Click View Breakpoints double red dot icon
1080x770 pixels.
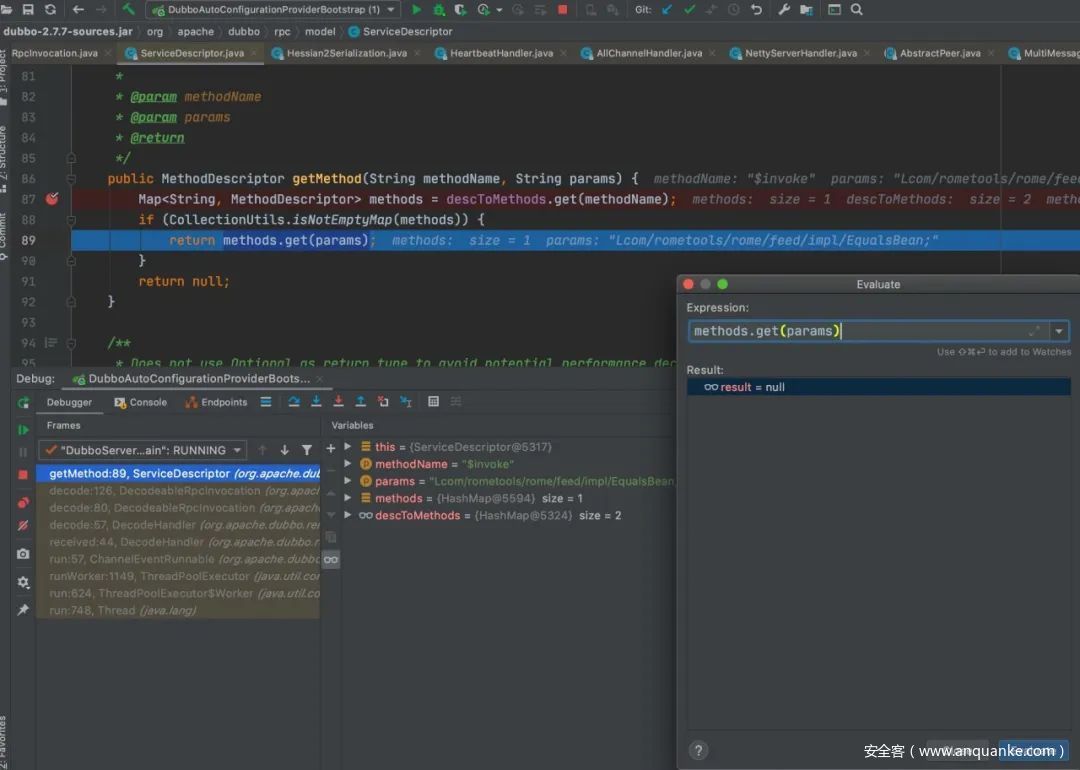click(23, 502)
